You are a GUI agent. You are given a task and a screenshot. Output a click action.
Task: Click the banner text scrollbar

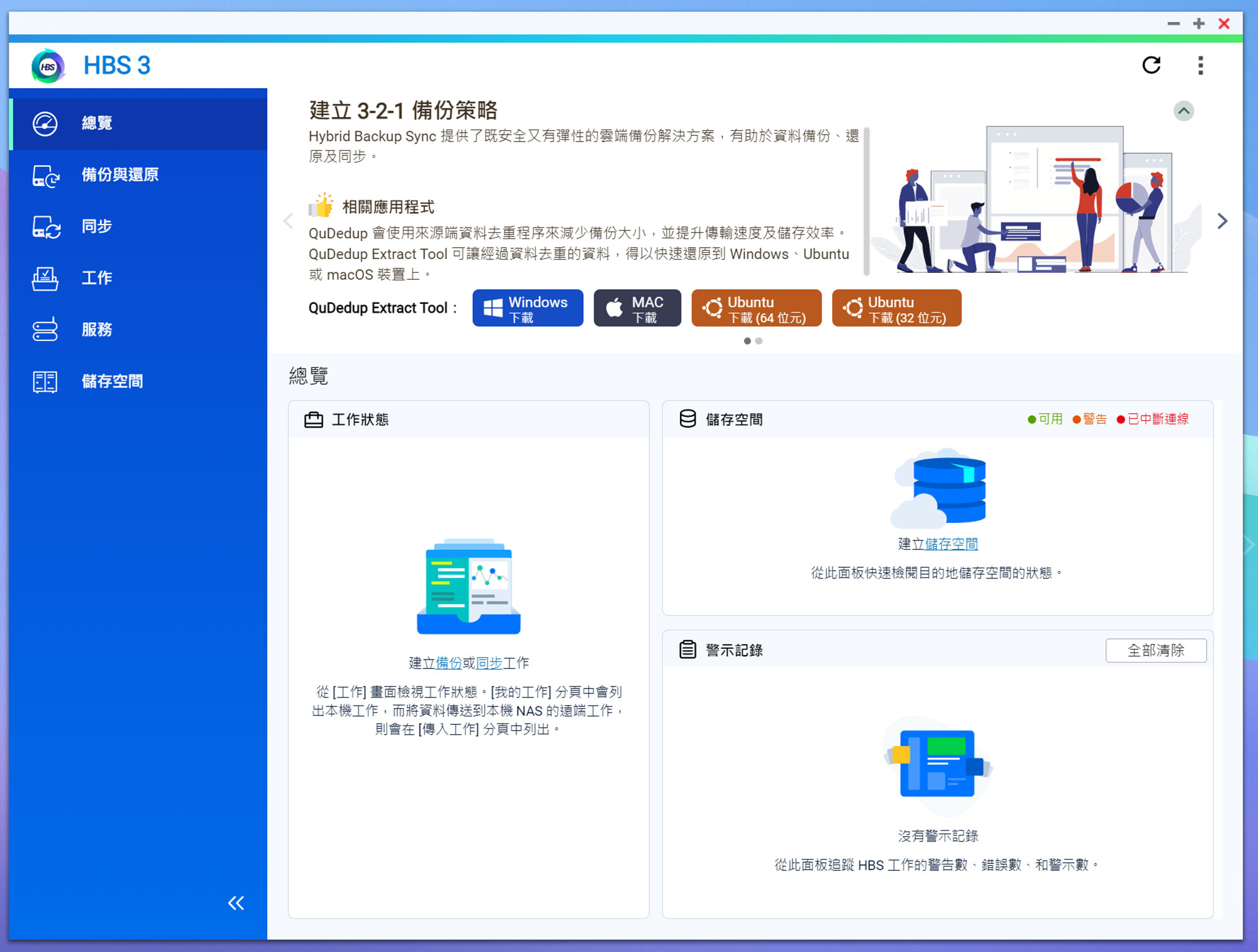867,201
